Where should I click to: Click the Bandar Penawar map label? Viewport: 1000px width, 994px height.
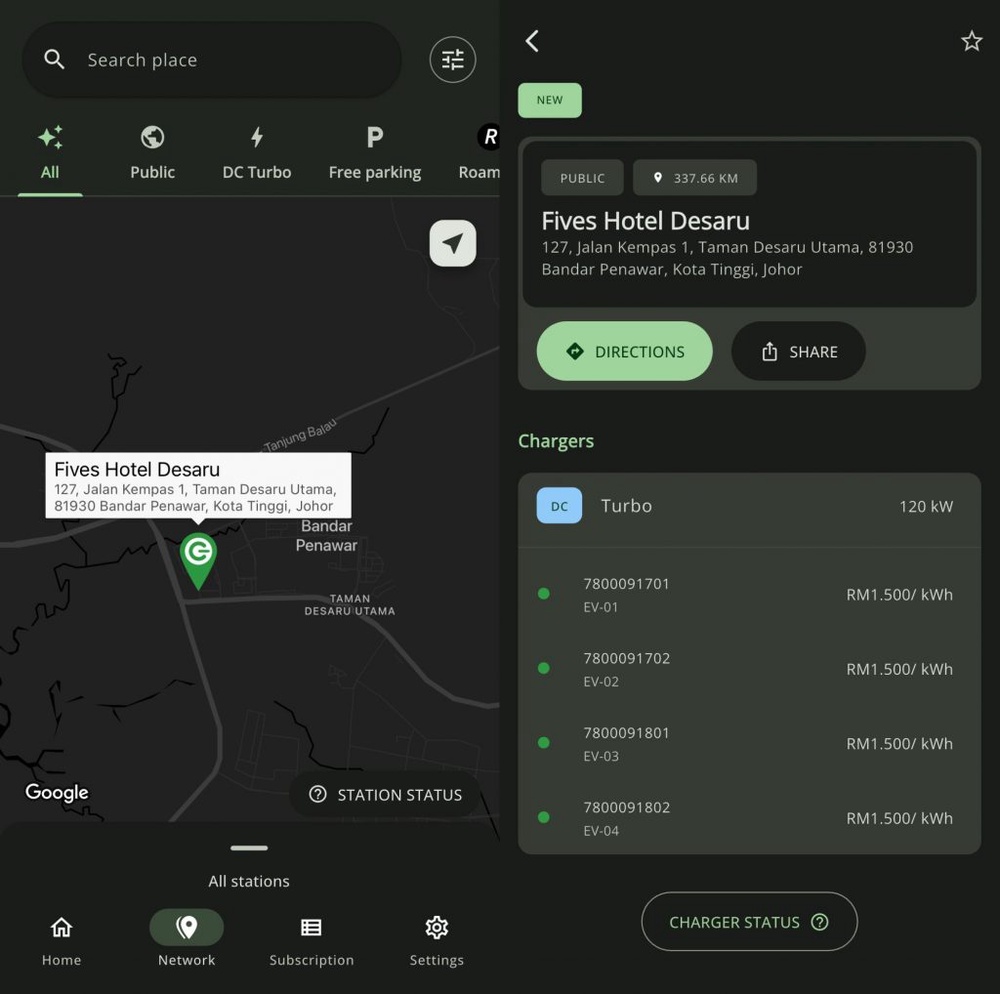pos(327,535)
